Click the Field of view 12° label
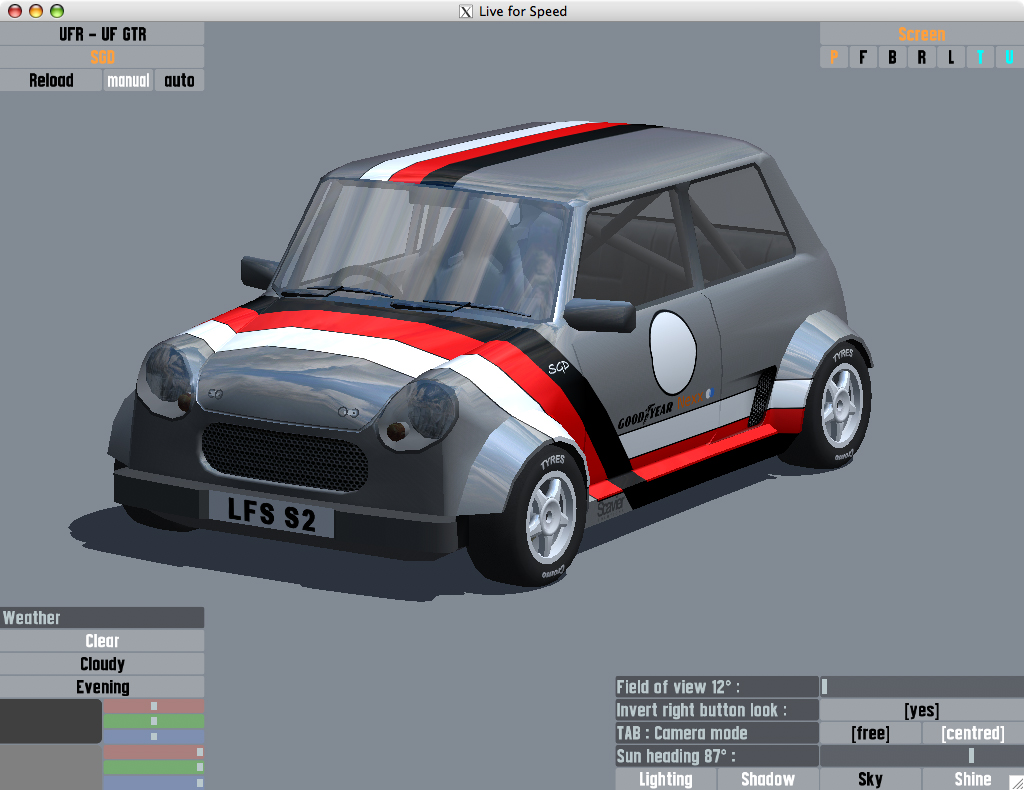 click(x=717, y=687)
